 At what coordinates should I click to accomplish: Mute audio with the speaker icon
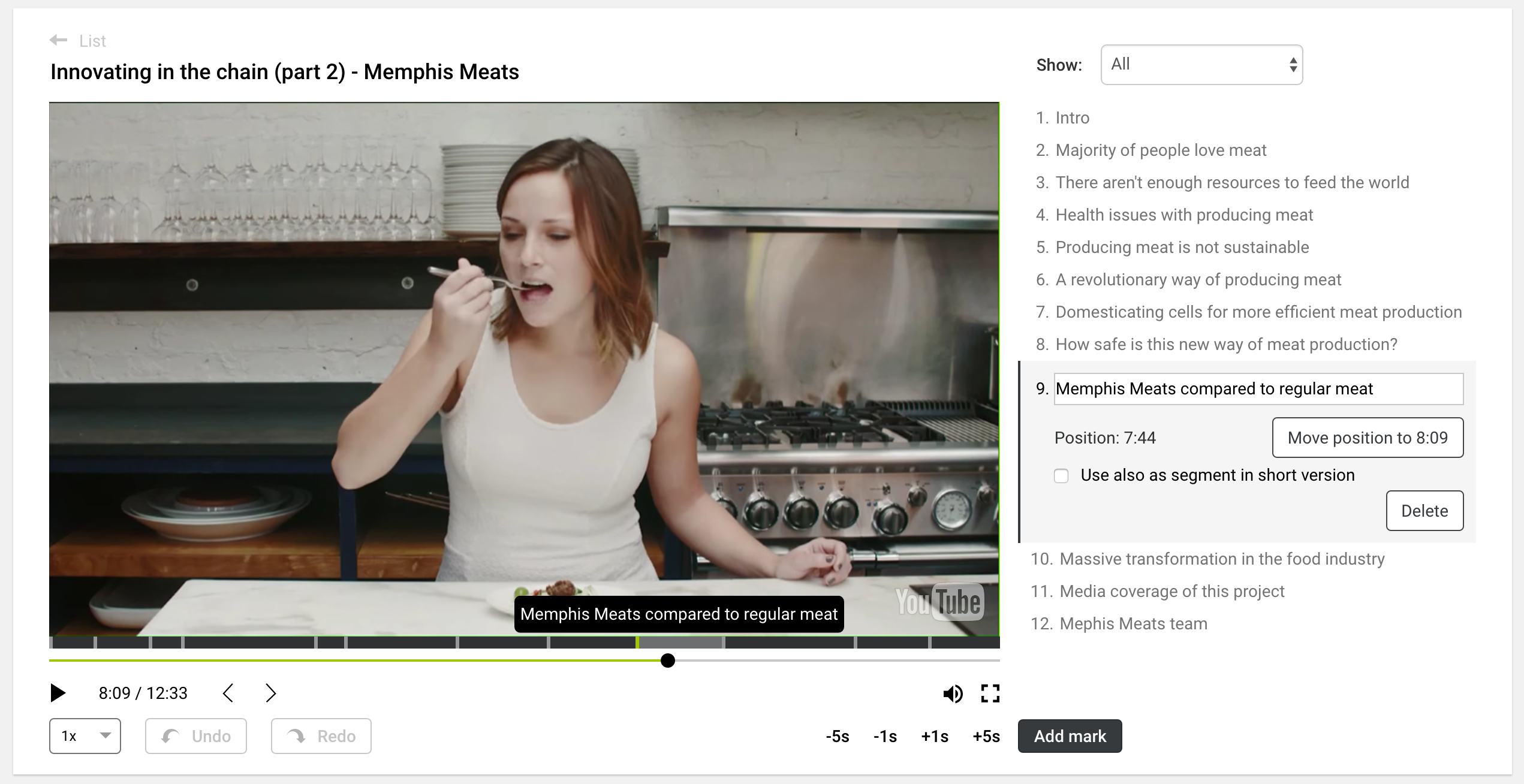point(952,693)
